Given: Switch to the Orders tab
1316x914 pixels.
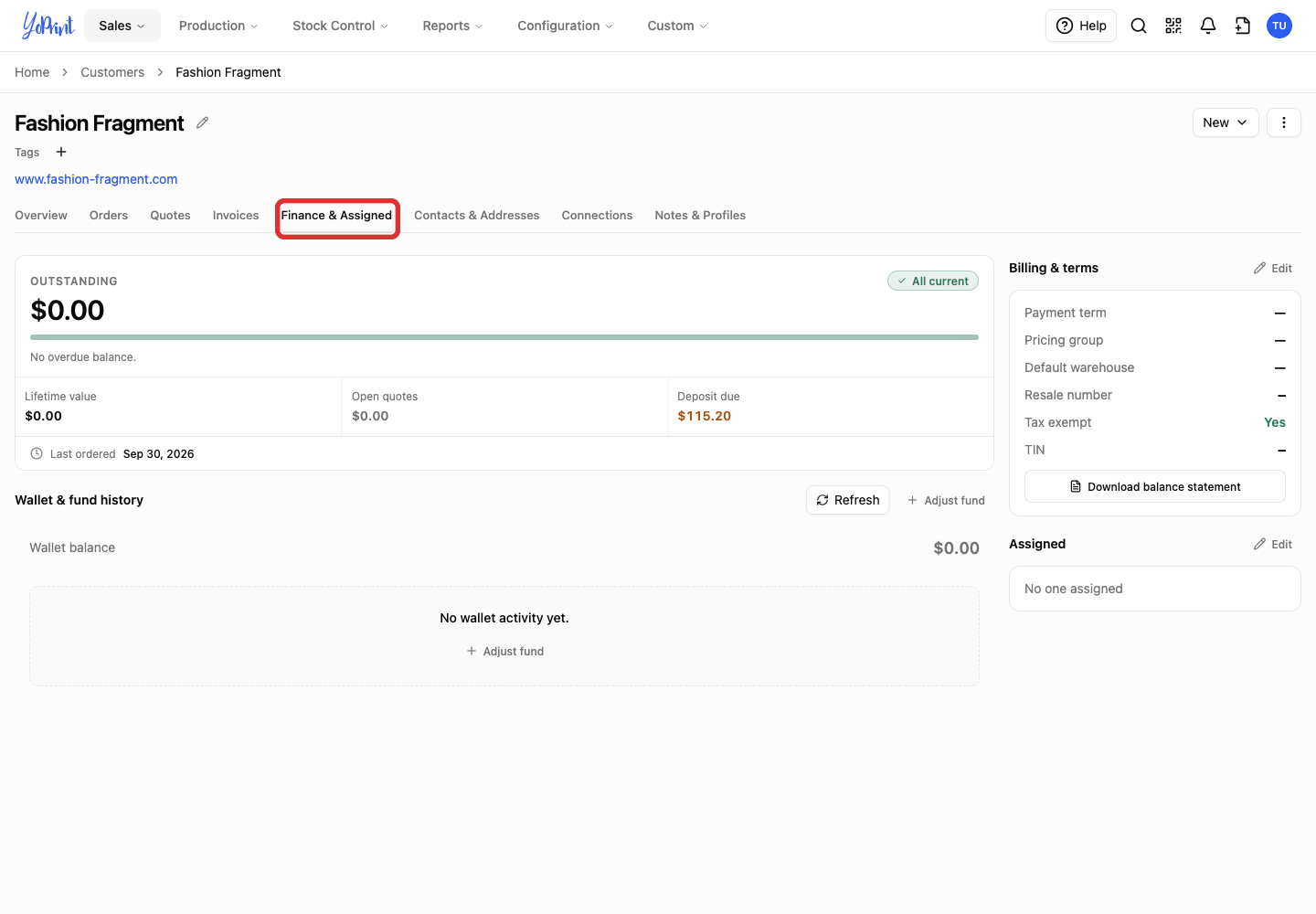Looking at the screenshot, I should click(x=109, y=216).
